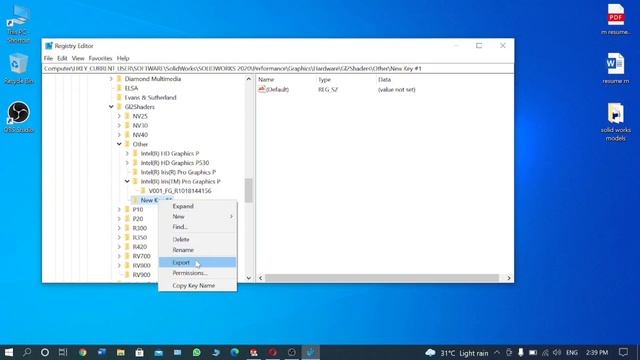The height and width of the screenshot is (360, 640).
Task: Launch Google Chrome from taskbar
Action: click(82, 352)
